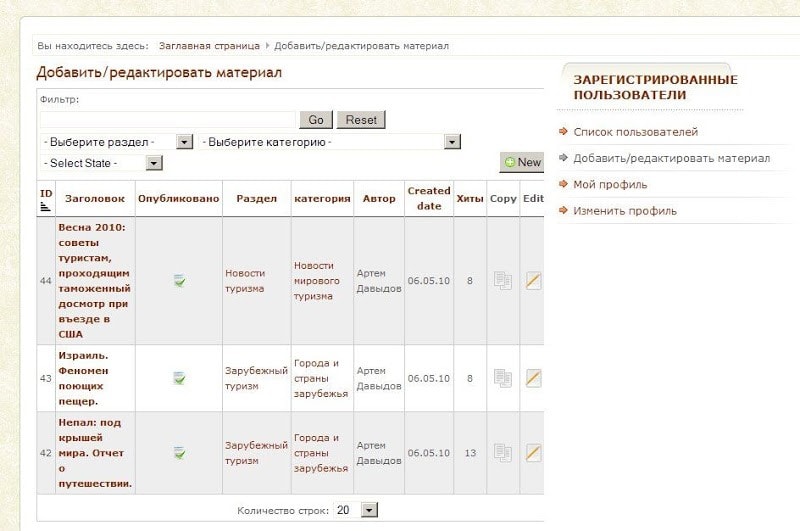Edit article 44 with the pencil icon
The image size is (800, 531).
click(533, 281)
